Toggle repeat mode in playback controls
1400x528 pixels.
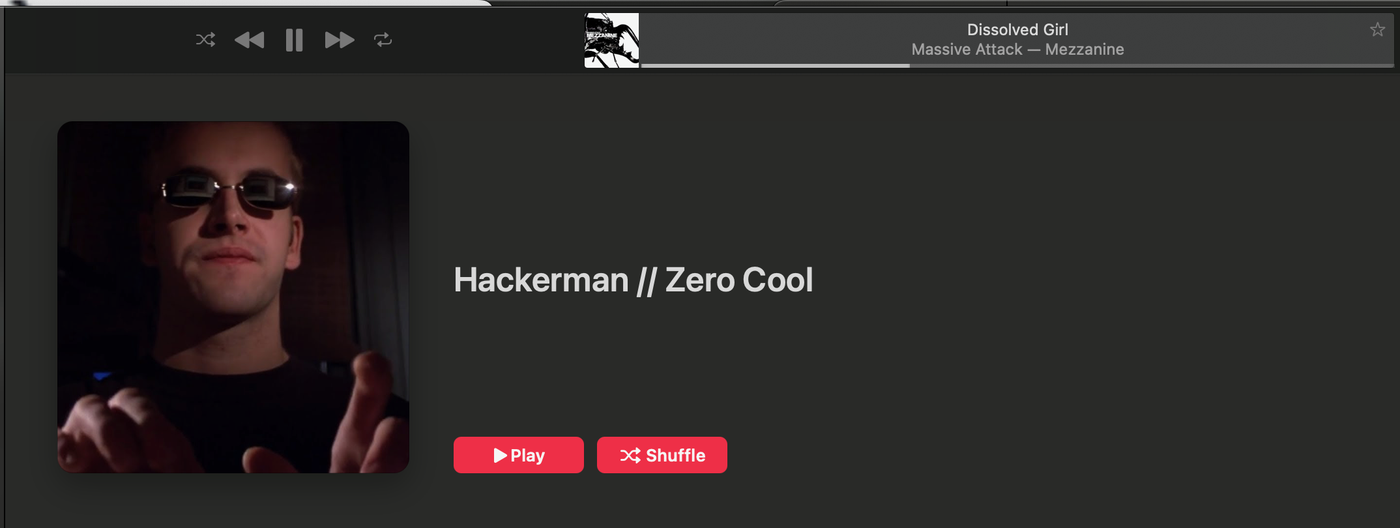(383, 40)
